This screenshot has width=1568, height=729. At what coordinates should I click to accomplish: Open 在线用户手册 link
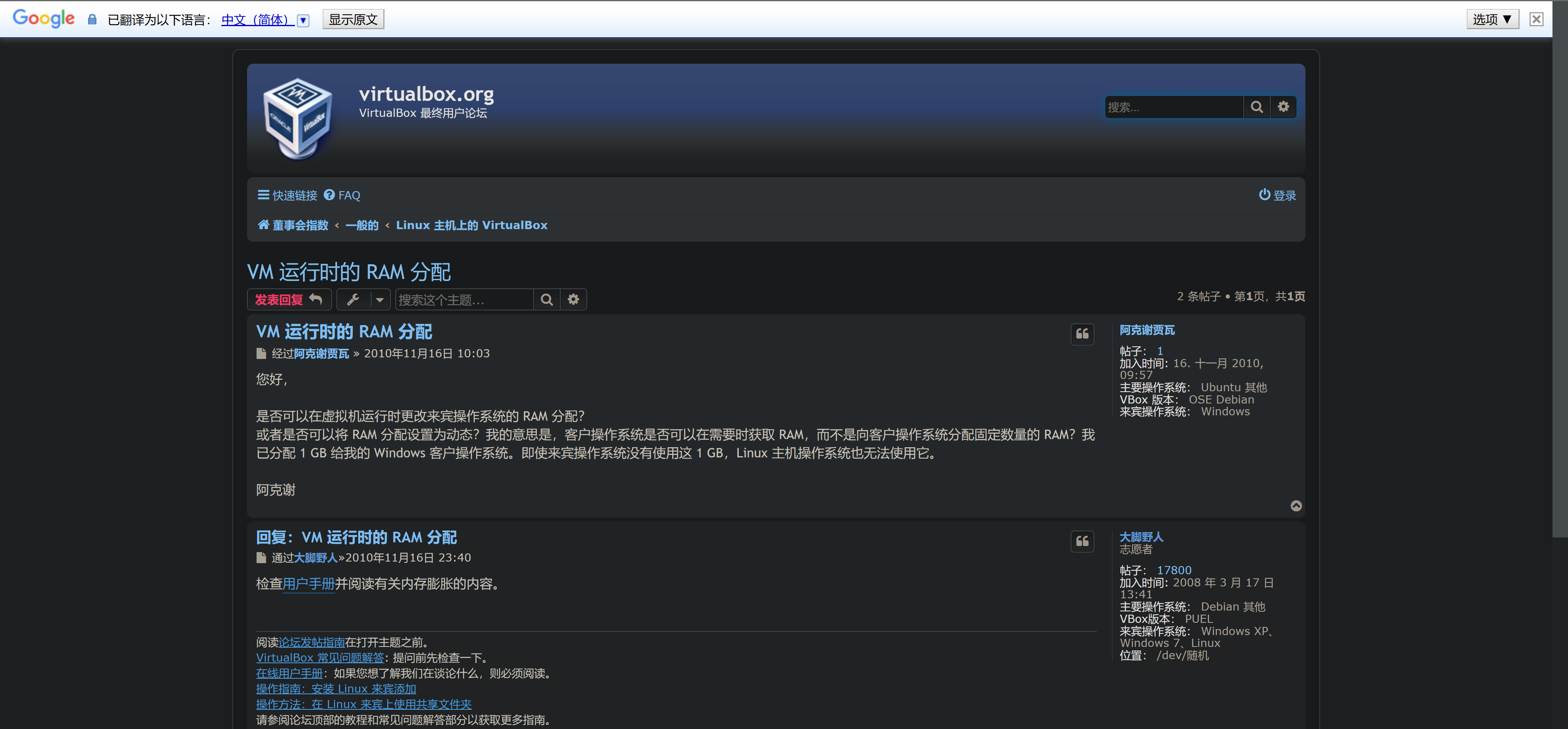[x=290, y=673]
